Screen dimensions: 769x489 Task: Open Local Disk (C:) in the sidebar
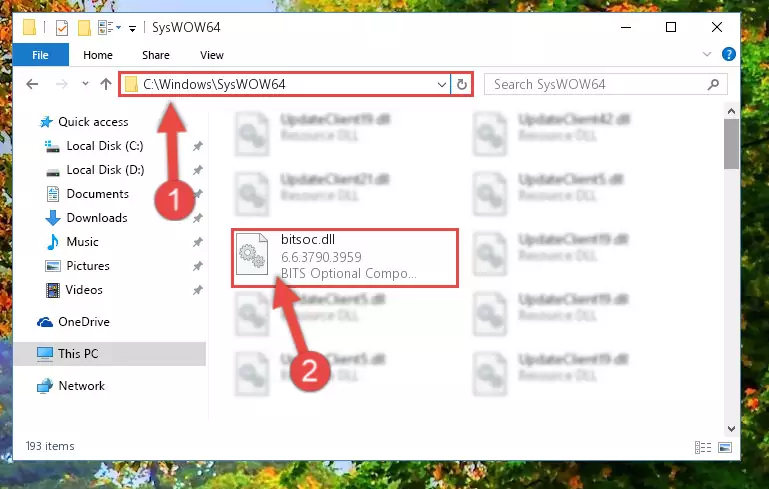104,146
